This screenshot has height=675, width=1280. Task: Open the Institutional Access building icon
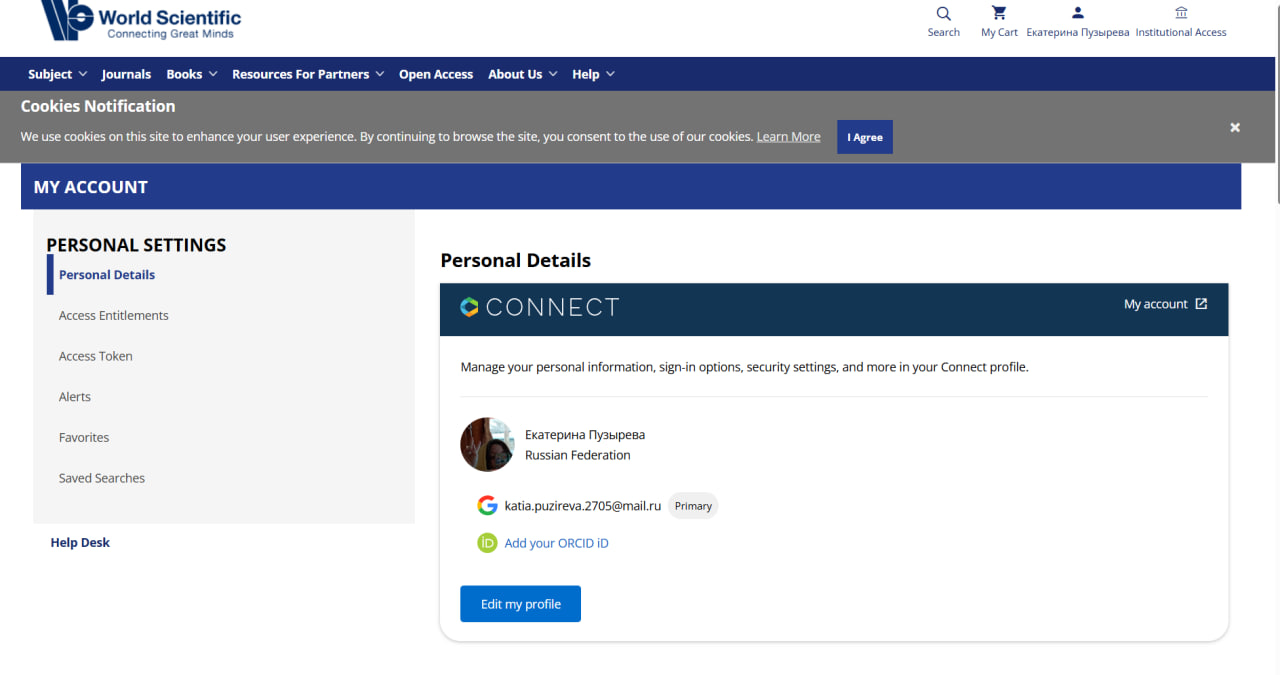pos(1181,14)
